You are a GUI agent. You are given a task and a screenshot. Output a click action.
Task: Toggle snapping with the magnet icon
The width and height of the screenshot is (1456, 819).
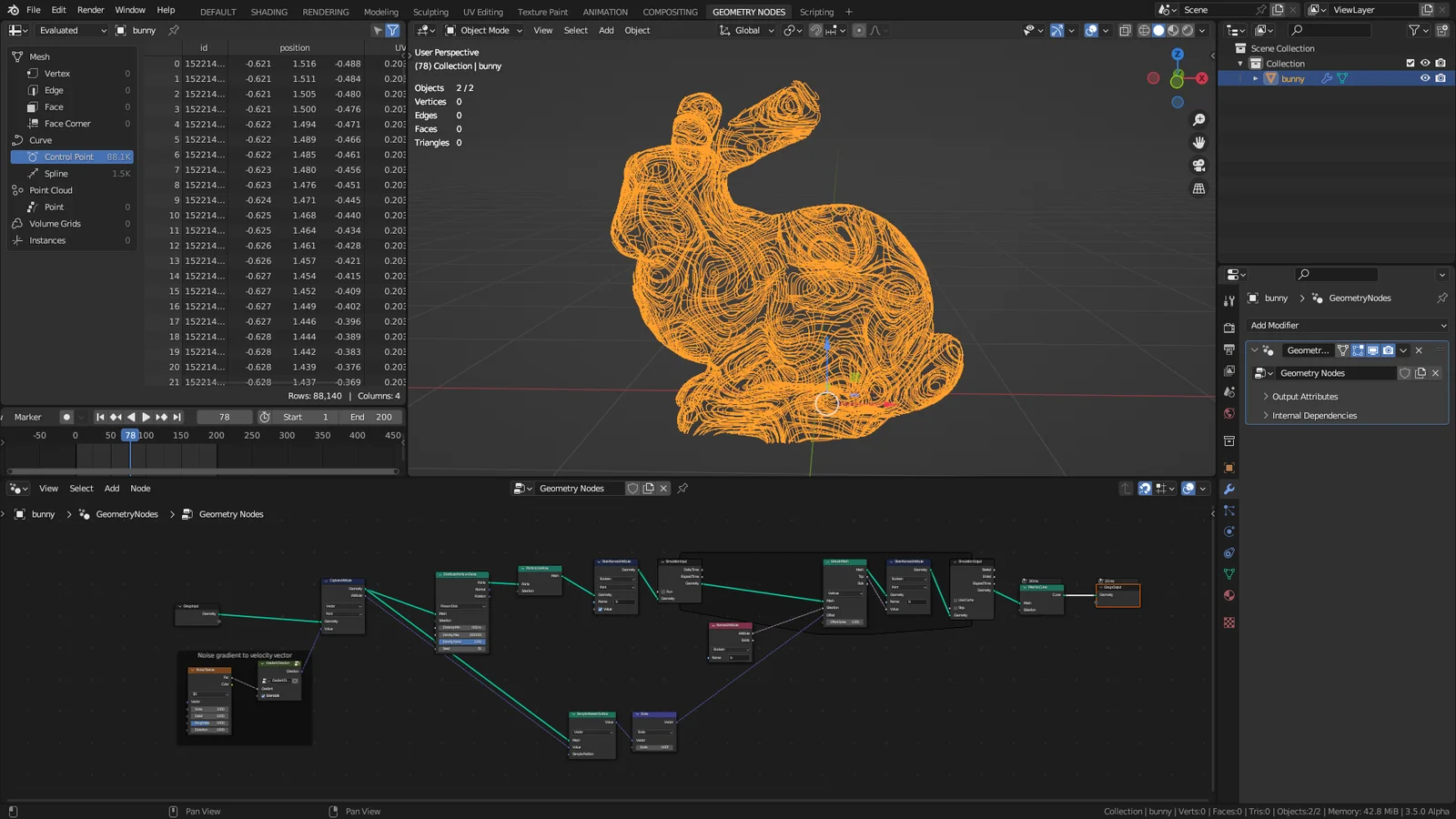(x=816, y=30)
